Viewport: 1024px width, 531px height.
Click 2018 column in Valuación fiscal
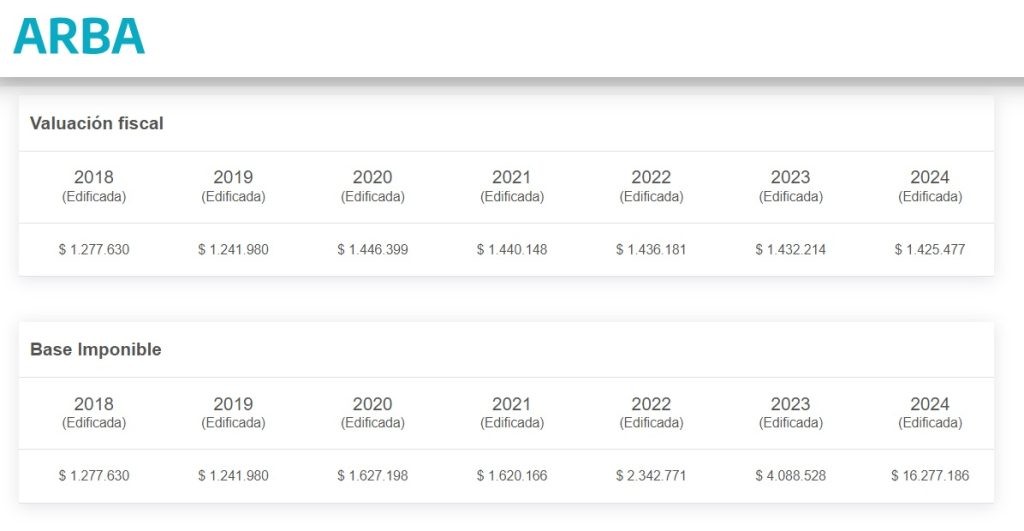pos(93,185)
